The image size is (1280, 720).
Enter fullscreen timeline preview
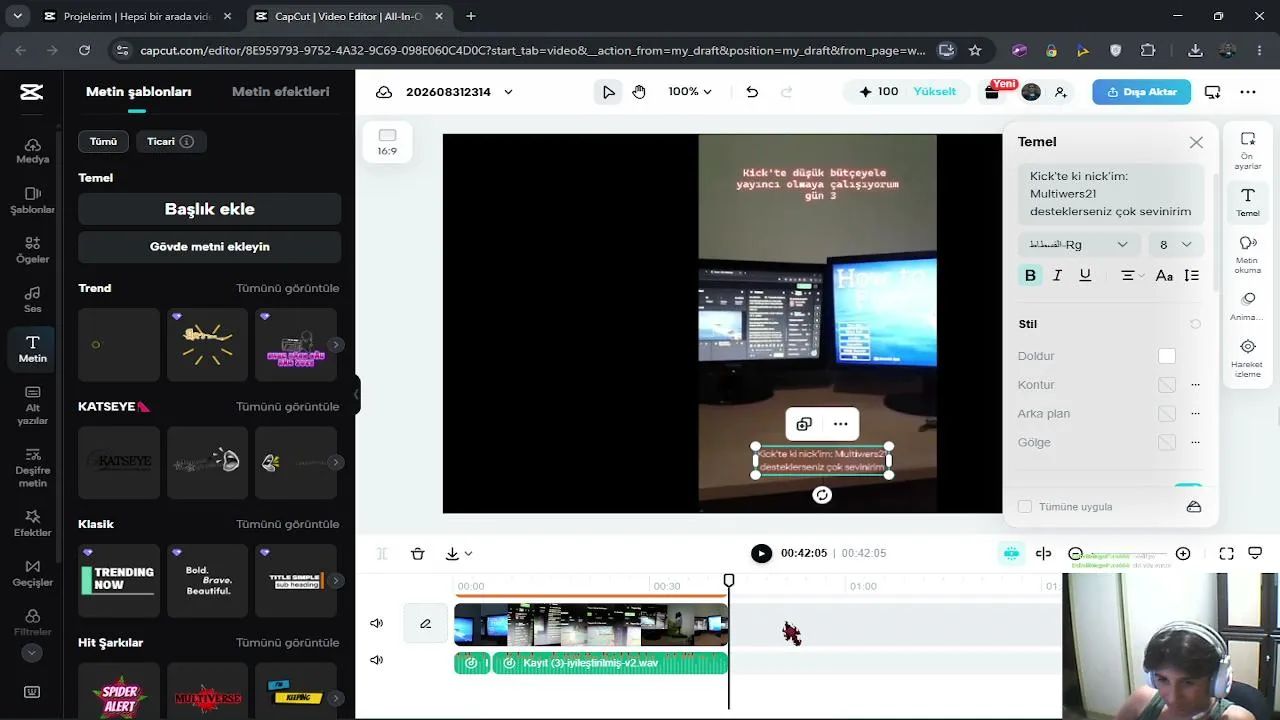point(1227,554)
